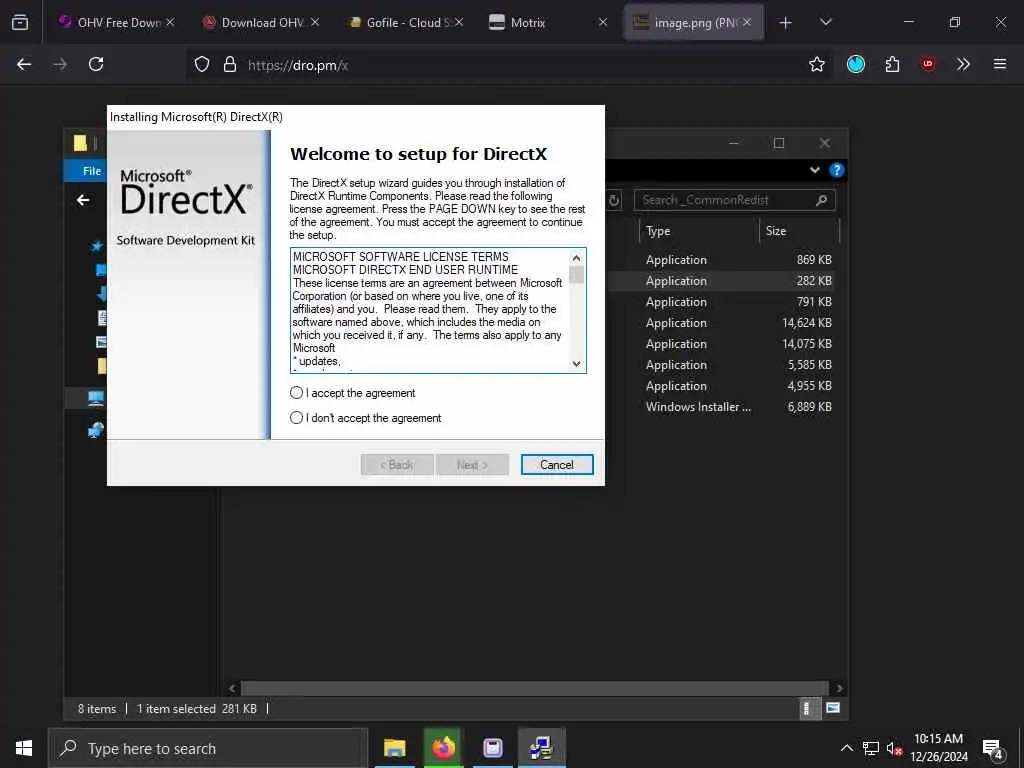Click the license agreement scrollbar thumb
The width and height of the screenshot is (1024, 768).
pos(577,275)
